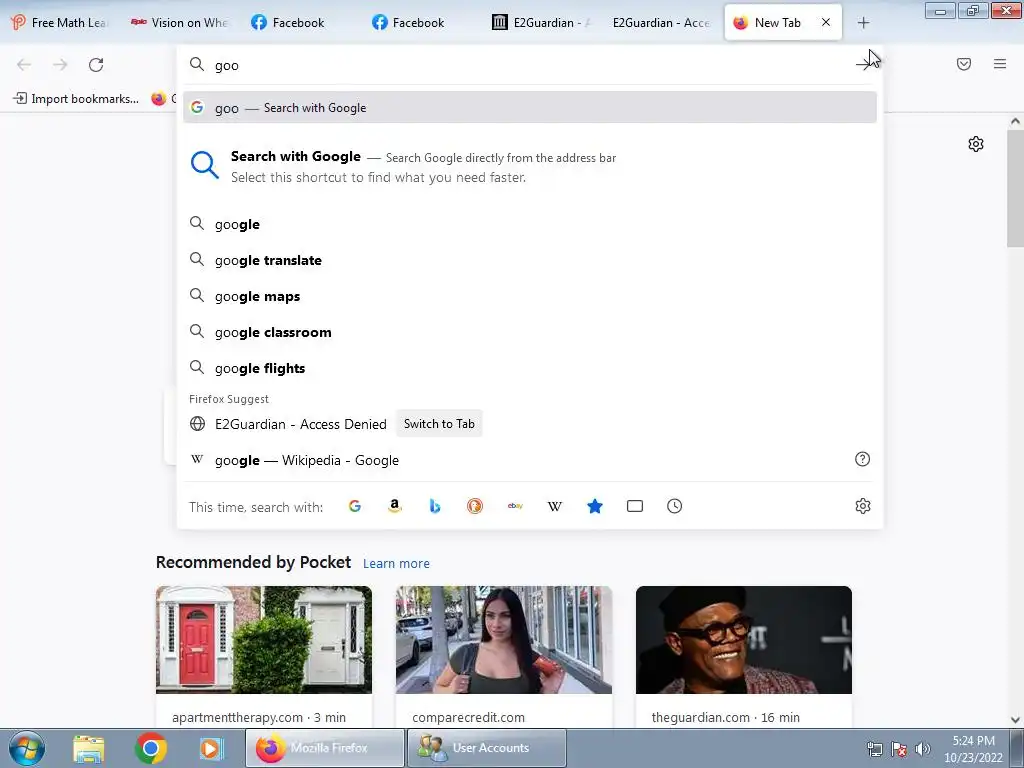Switch to the Free Math Learning tab
The height and width of the screenshot is (768, 1024).
pos(60,23)
